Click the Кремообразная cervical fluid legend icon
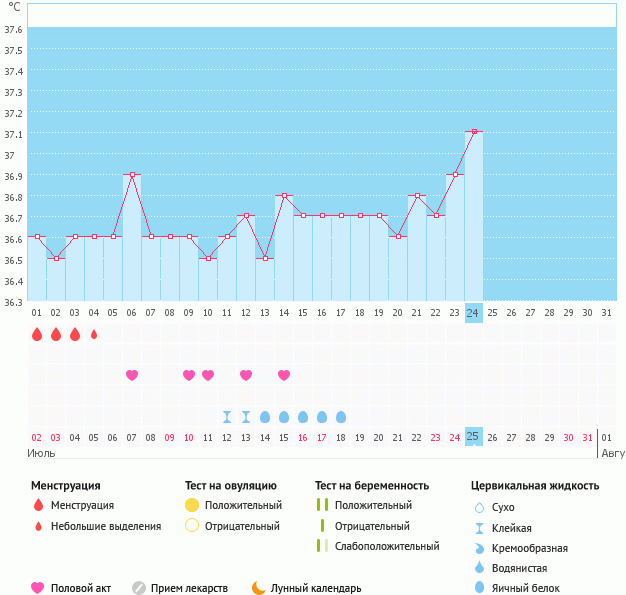Viewport: 626px width, 595px height. 479,548
